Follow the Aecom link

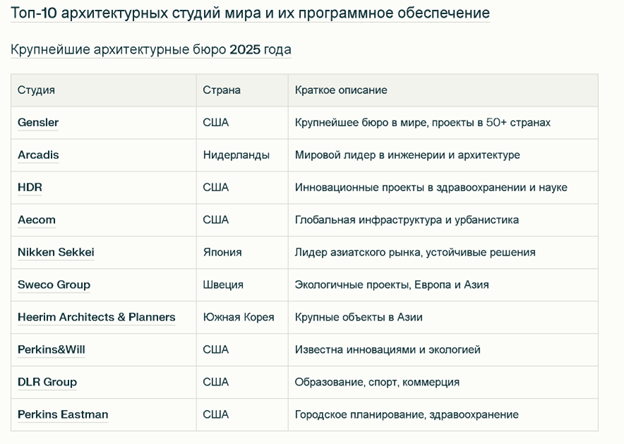[x=37, y=220]
